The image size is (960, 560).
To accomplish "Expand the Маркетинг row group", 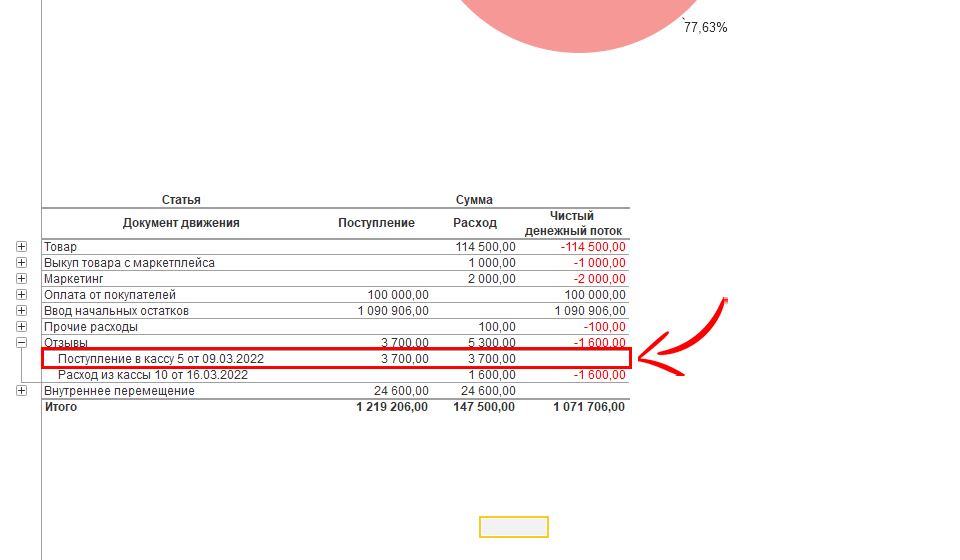I will coord(22,279).
